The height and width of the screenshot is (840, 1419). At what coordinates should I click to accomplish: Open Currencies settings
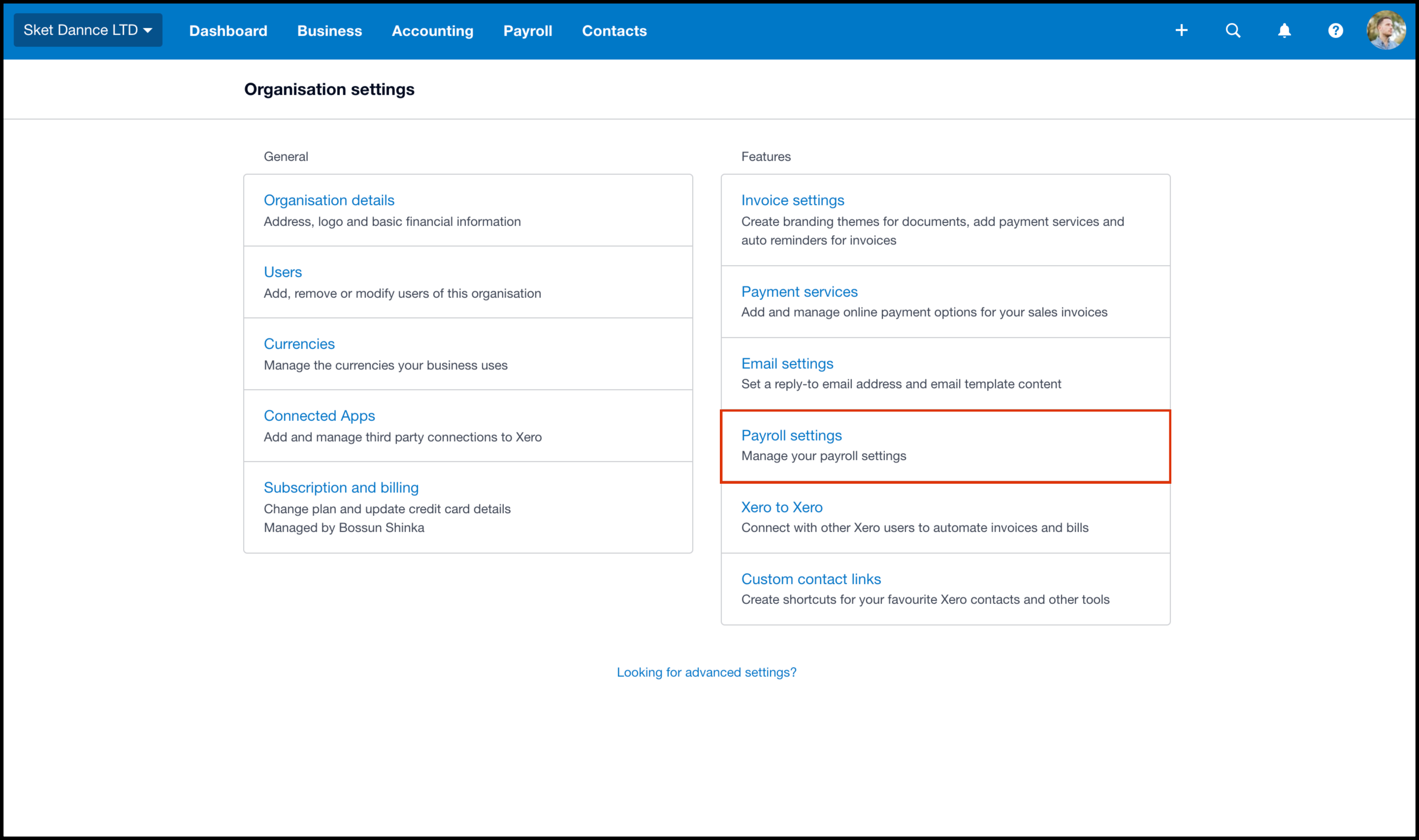coord(299,344)
